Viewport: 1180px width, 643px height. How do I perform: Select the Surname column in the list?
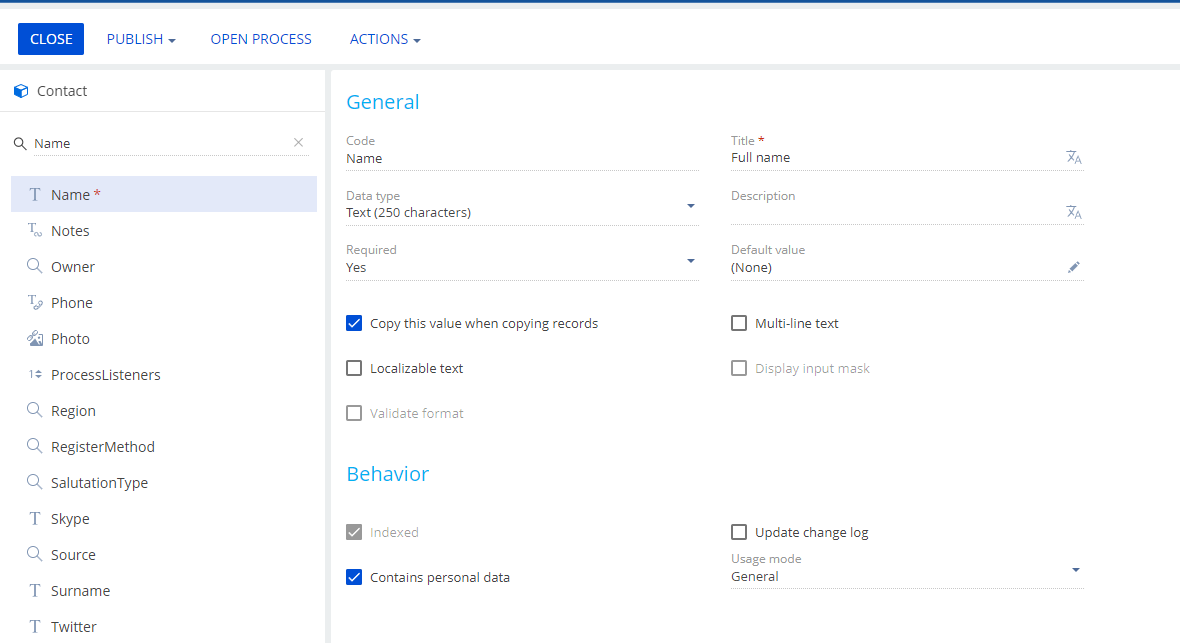pos(164,590)
